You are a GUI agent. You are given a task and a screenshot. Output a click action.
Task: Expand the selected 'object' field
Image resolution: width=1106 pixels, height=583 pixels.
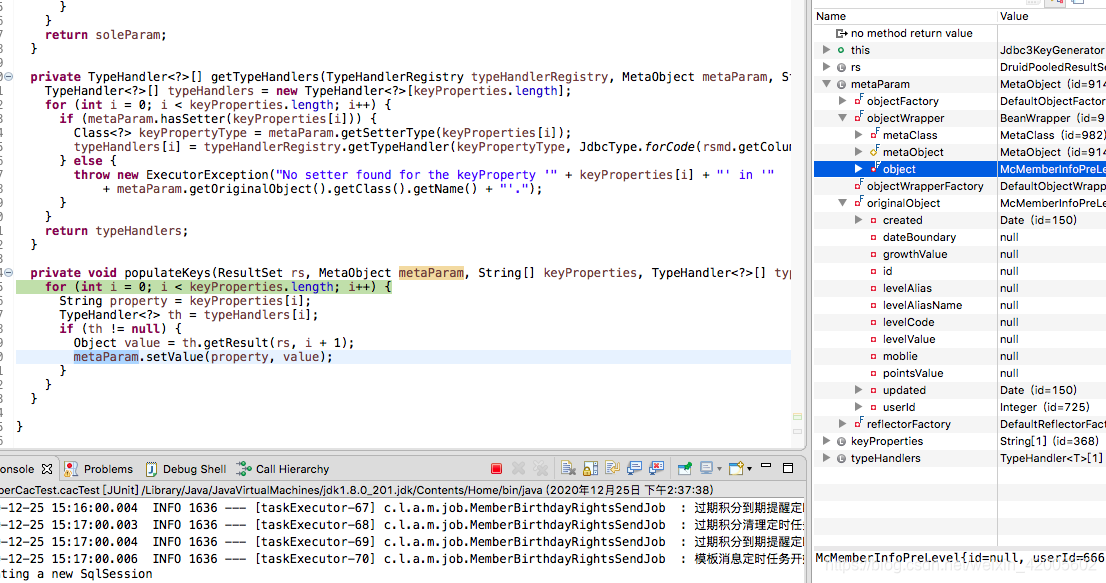[x=858, y=168]
